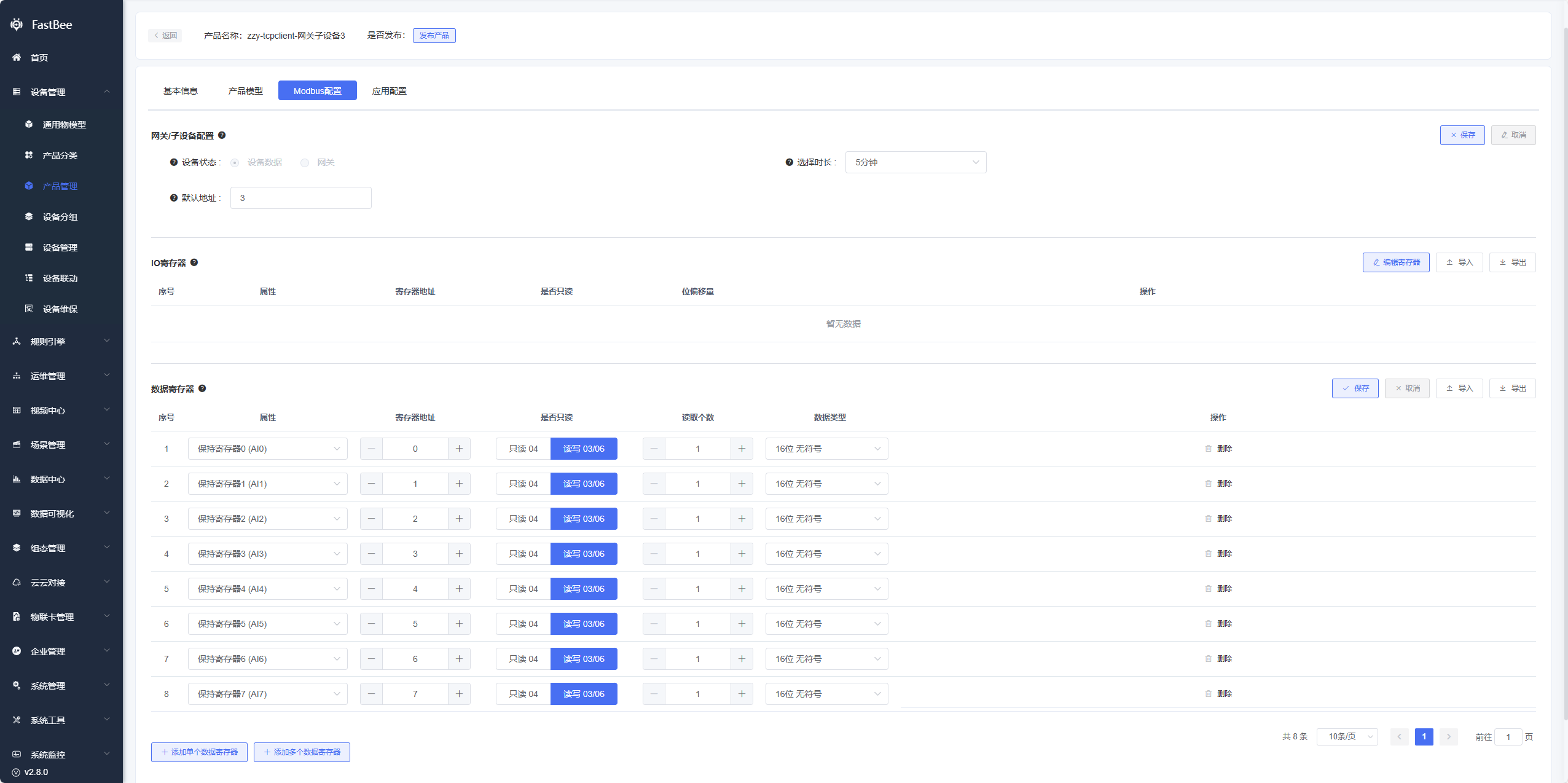Click the help icon next to IO寄存器
The image size is (1568, 783).
click(x=194, y=262)
